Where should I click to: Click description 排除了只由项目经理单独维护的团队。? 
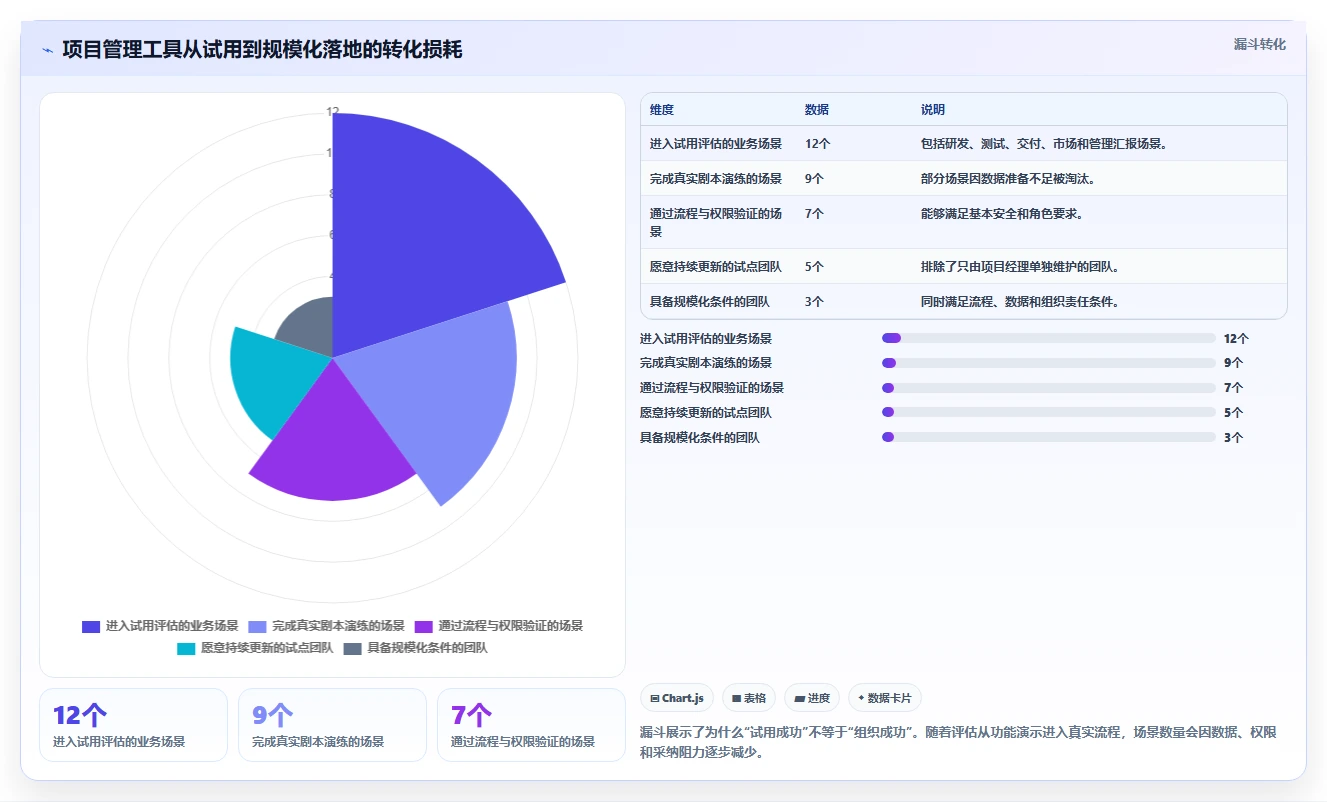click(x=1021, y=267)
